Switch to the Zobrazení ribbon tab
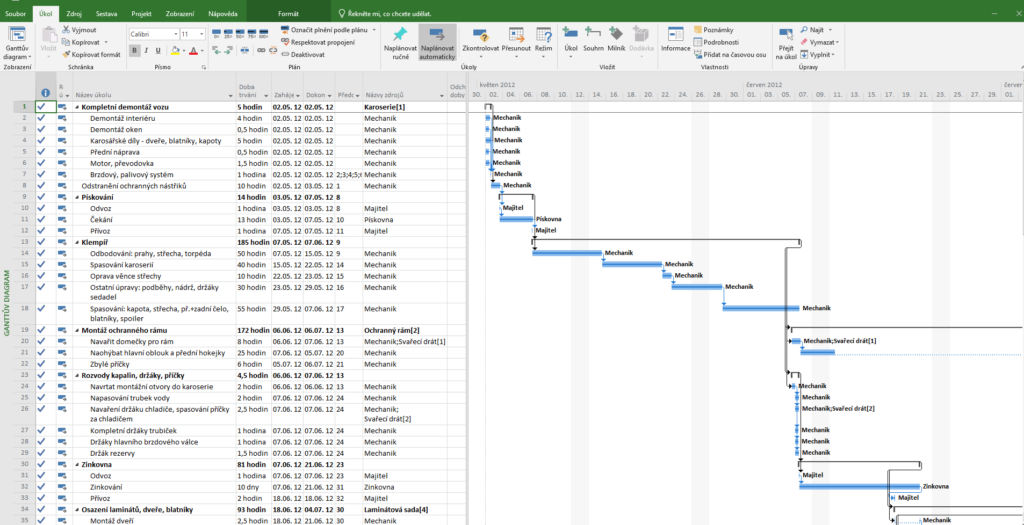This screenshot has width=1024, height=525. [179, 15]
